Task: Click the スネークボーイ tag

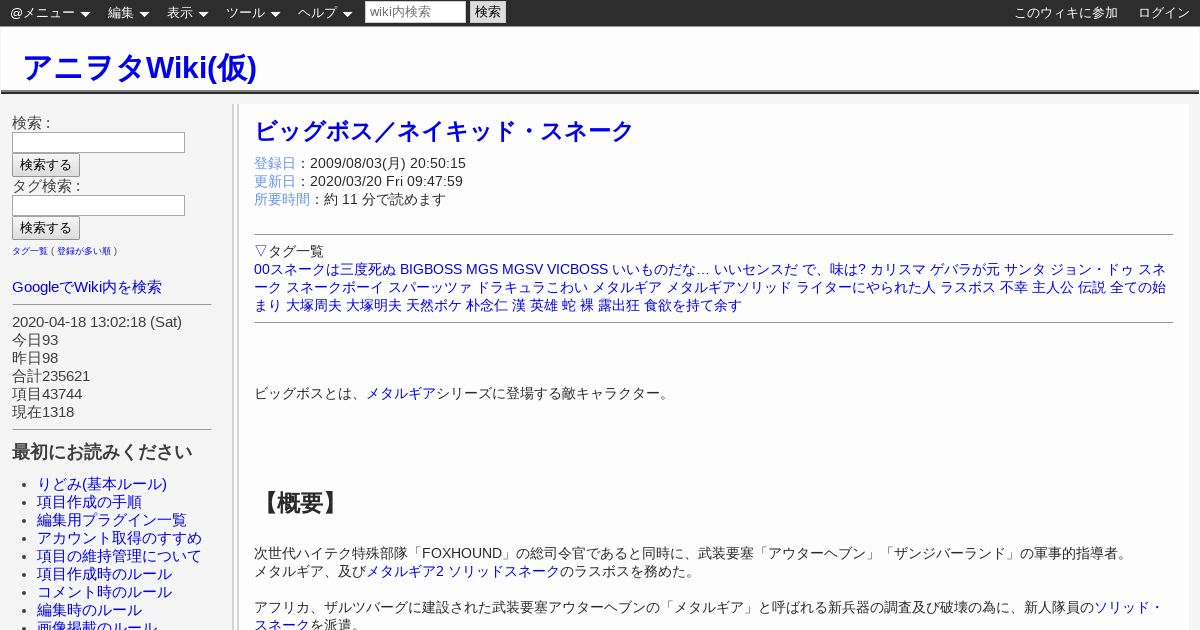Action: 335,287
